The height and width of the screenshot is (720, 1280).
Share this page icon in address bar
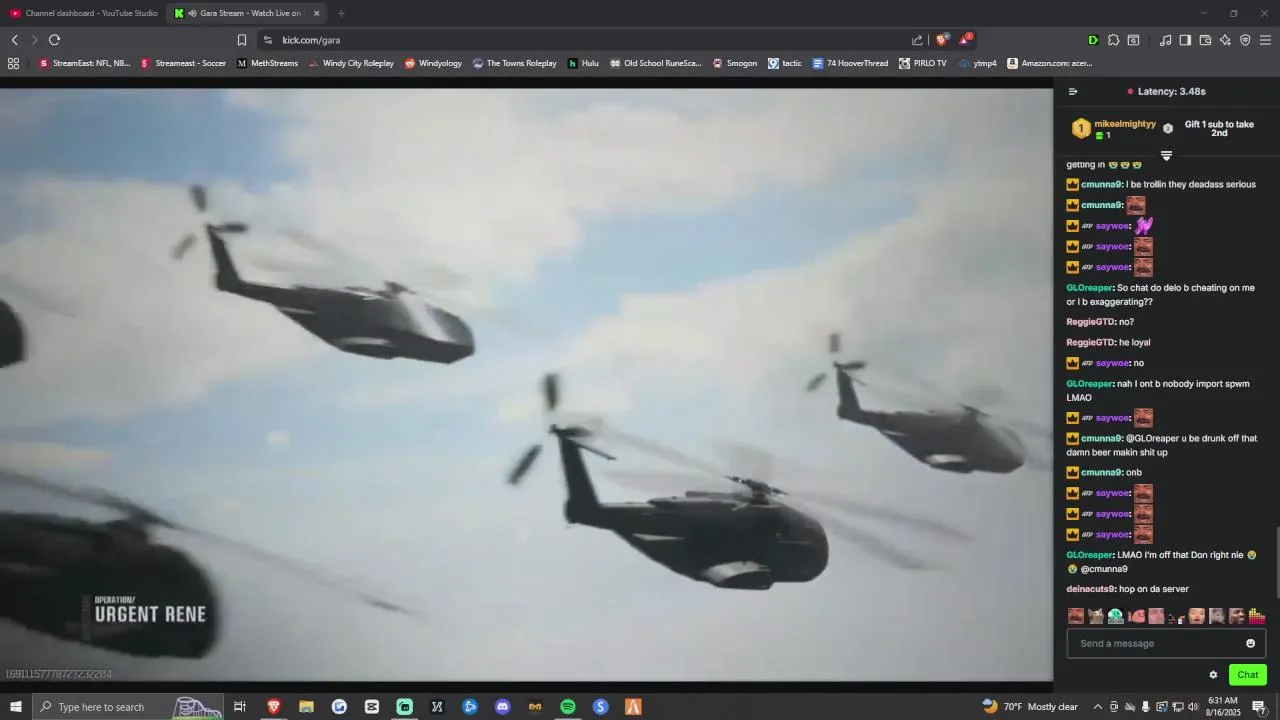pos(917,40)
